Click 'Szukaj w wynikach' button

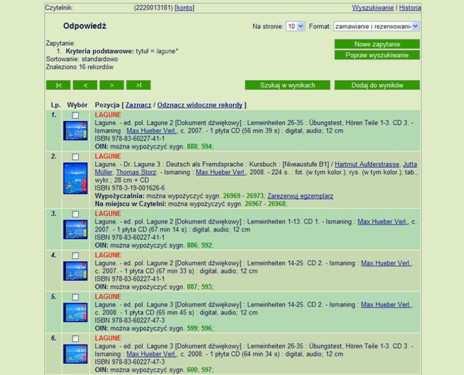click(x=287, y=85)
